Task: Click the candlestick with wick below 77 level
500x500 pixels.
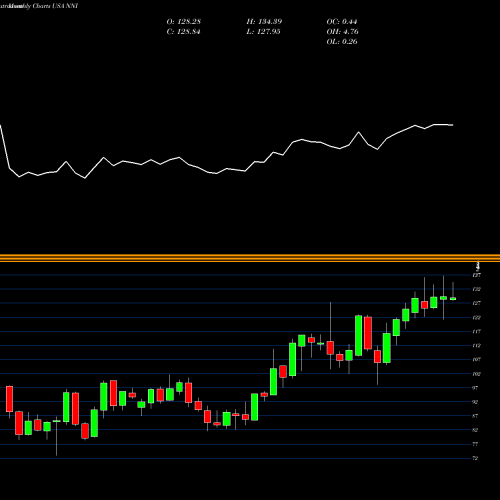Action: (x=57, y=421)
